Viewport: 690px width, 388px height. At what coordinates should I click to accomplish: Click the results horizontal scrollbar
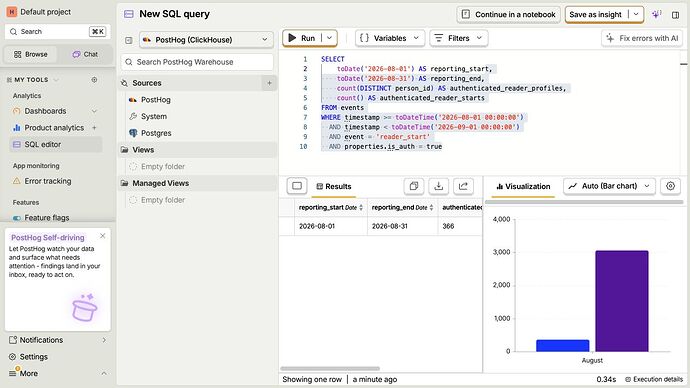tap(330, 369)
